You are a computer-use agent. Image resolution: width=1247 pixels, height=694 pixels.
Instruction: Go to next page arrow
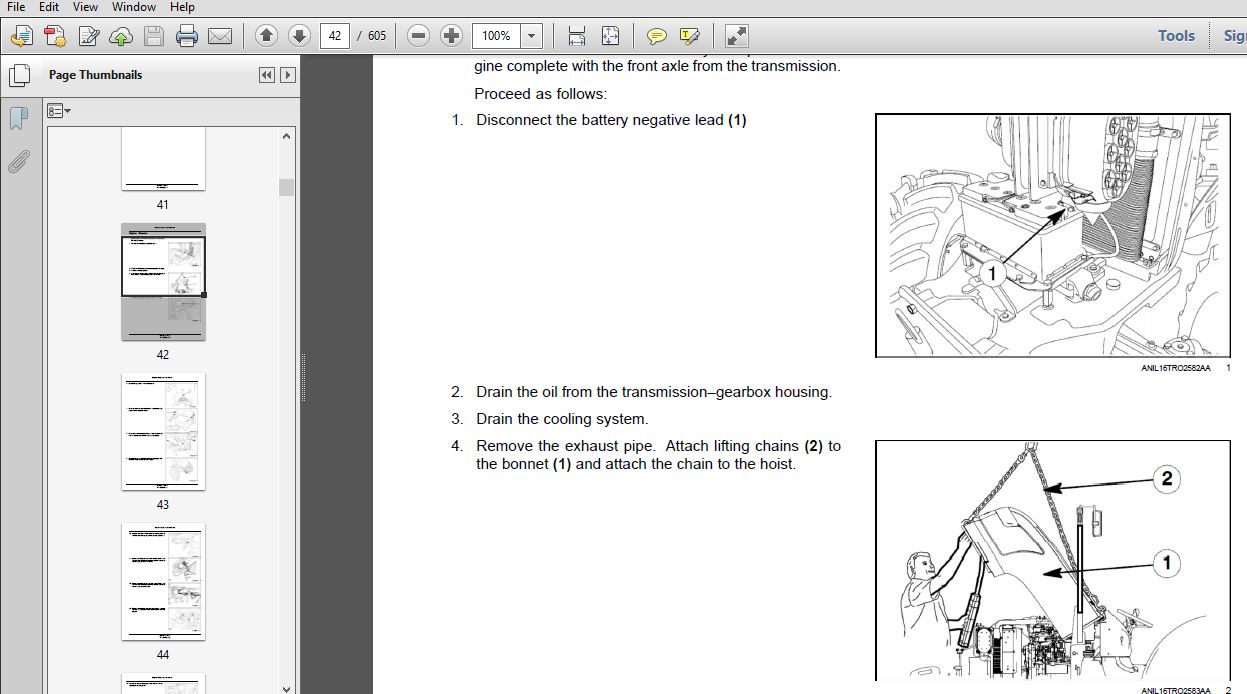[x=299, y=36]
